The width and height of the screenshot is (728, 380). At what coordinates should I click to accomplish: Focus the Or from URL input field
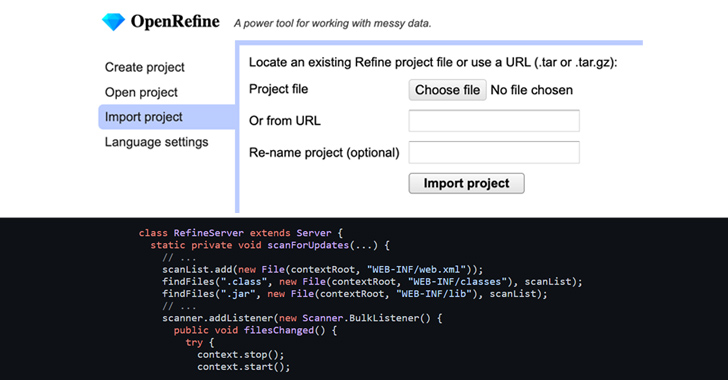pyautogui.click(x=494, y=121)
